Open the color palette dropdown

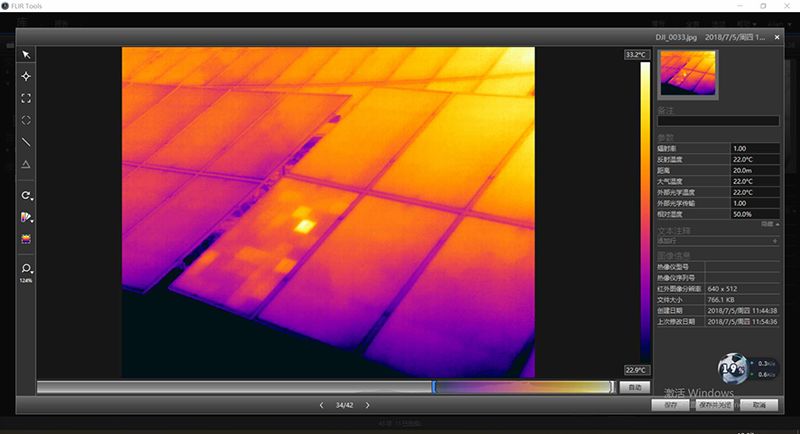click(27, 217)
